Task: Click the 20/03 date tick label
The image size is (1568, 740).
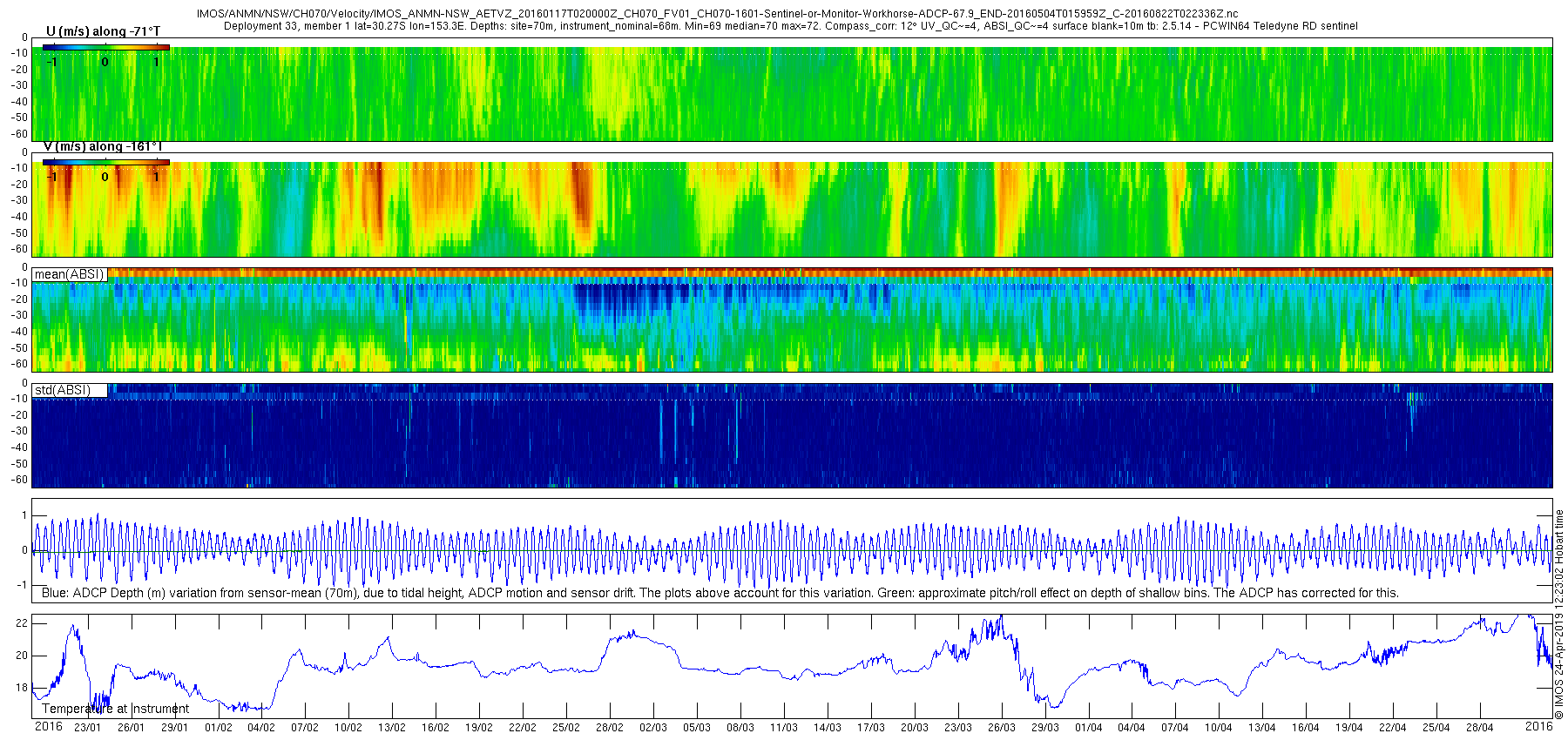Action: pos(915,728)
